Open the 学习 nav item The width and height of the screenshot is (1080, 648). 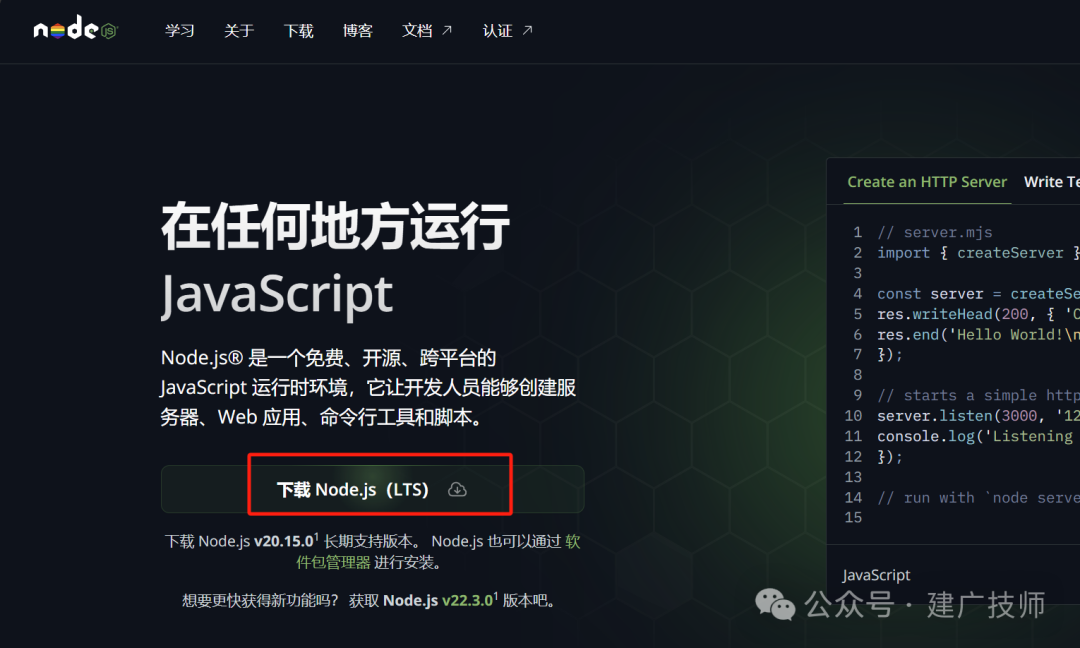pyautogui.click(x=180, y=30)
